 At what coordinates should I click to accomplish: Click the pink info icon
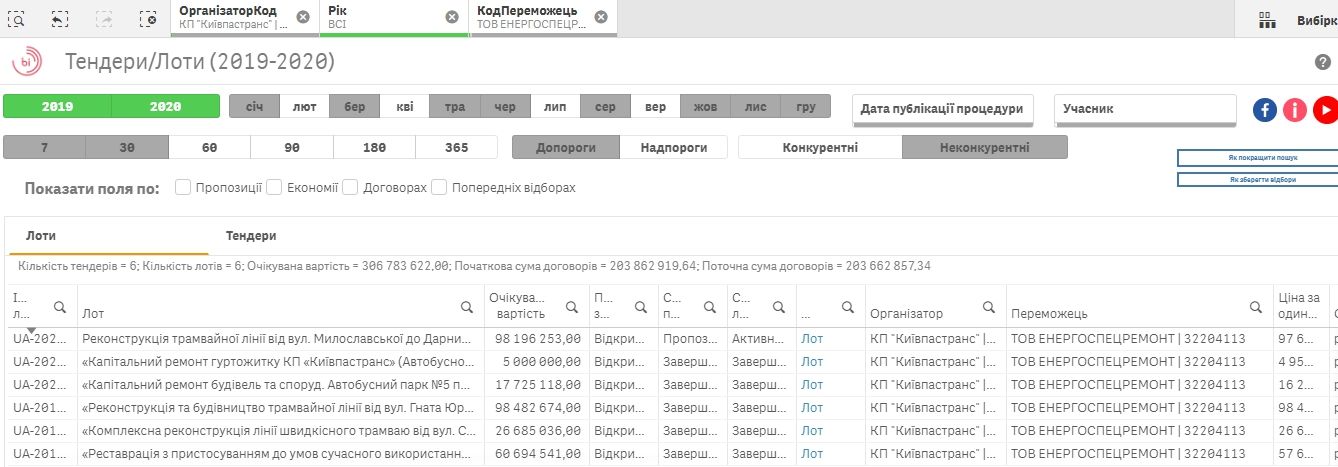(1295, 109)
